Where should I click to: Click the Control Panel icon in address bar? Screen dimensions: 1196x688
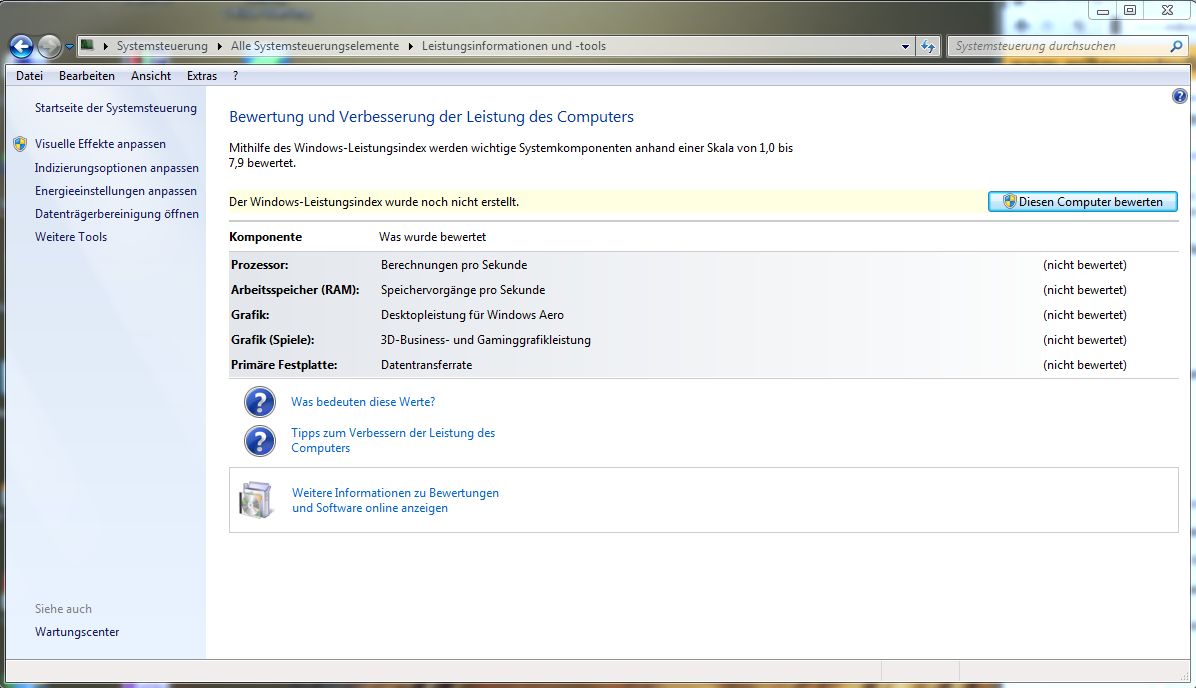pos(87,45)
